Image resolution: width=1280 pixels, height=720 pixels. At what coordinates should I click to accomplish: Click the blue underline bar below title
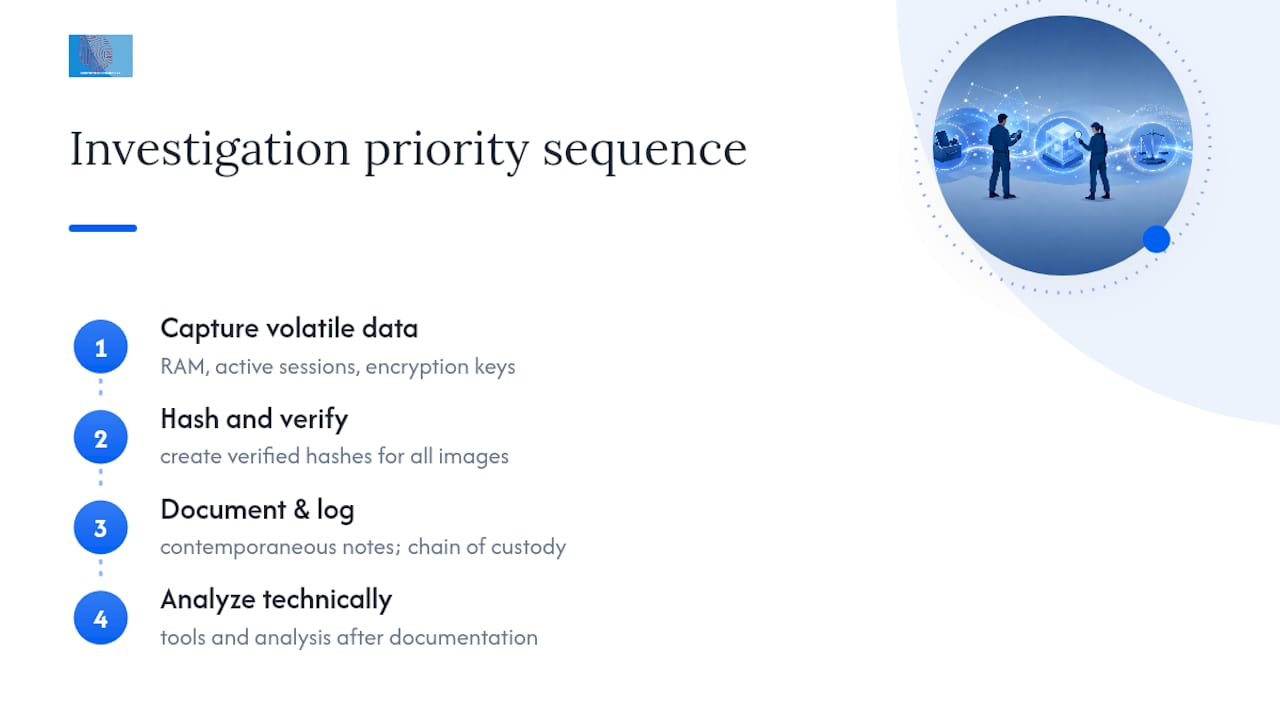102,228
